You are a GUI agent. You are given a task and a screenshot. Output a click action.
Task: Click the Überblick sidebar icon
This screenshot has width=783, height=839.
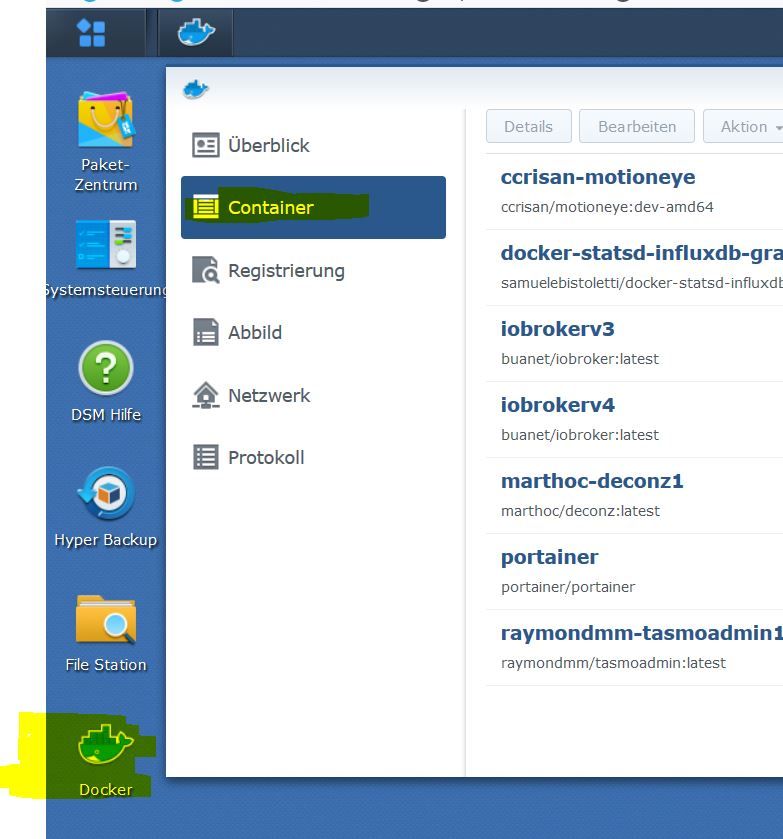(x=206, y=145)
